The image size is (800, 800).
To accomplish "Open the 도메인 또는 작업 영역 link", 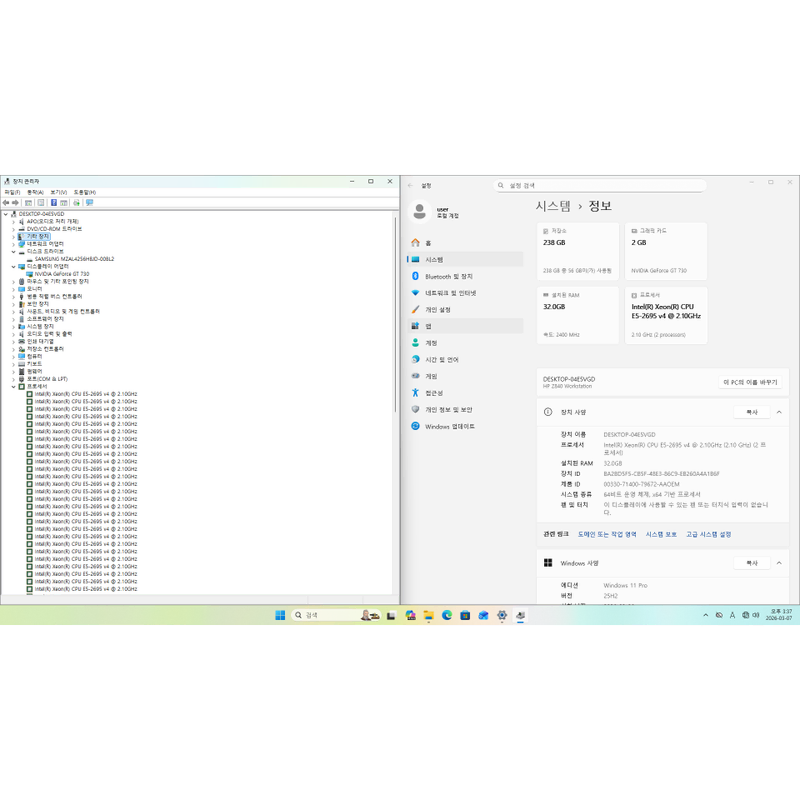I will [x=607, y=534].
